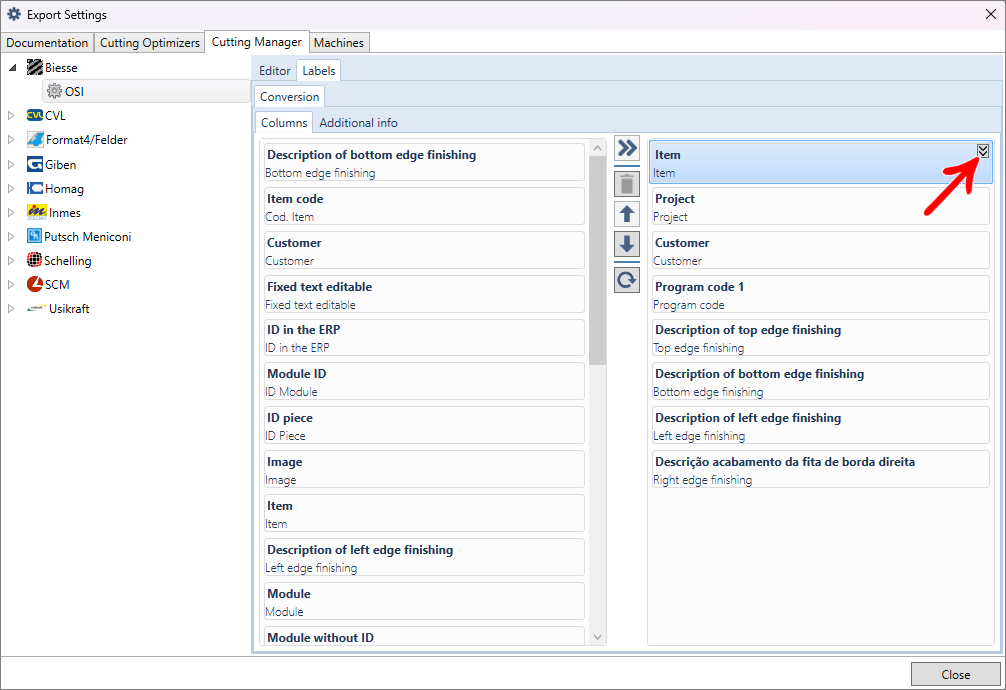Image resolution: width=1006 pixels, height=690 pixels.
Task: Click the scrollbar down arrow in available columns
Action: pyautogui.click(x=597, y=637)
